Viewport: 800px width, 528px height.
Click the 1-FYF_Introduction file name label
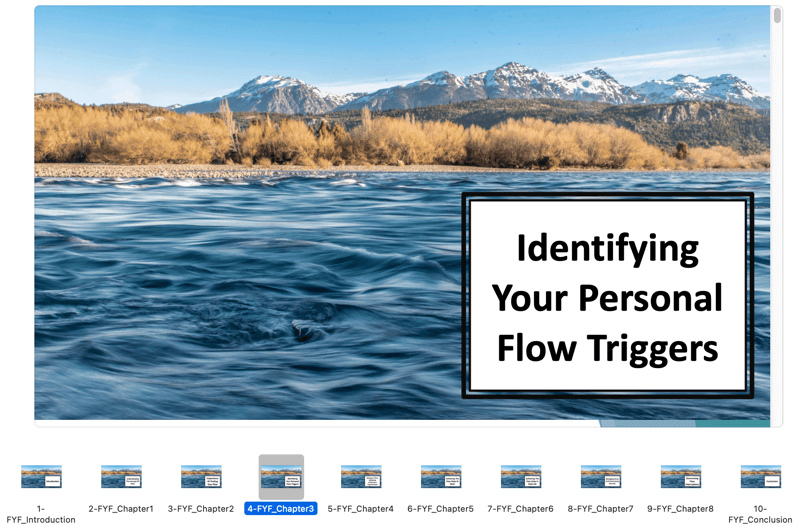point(41,514)
